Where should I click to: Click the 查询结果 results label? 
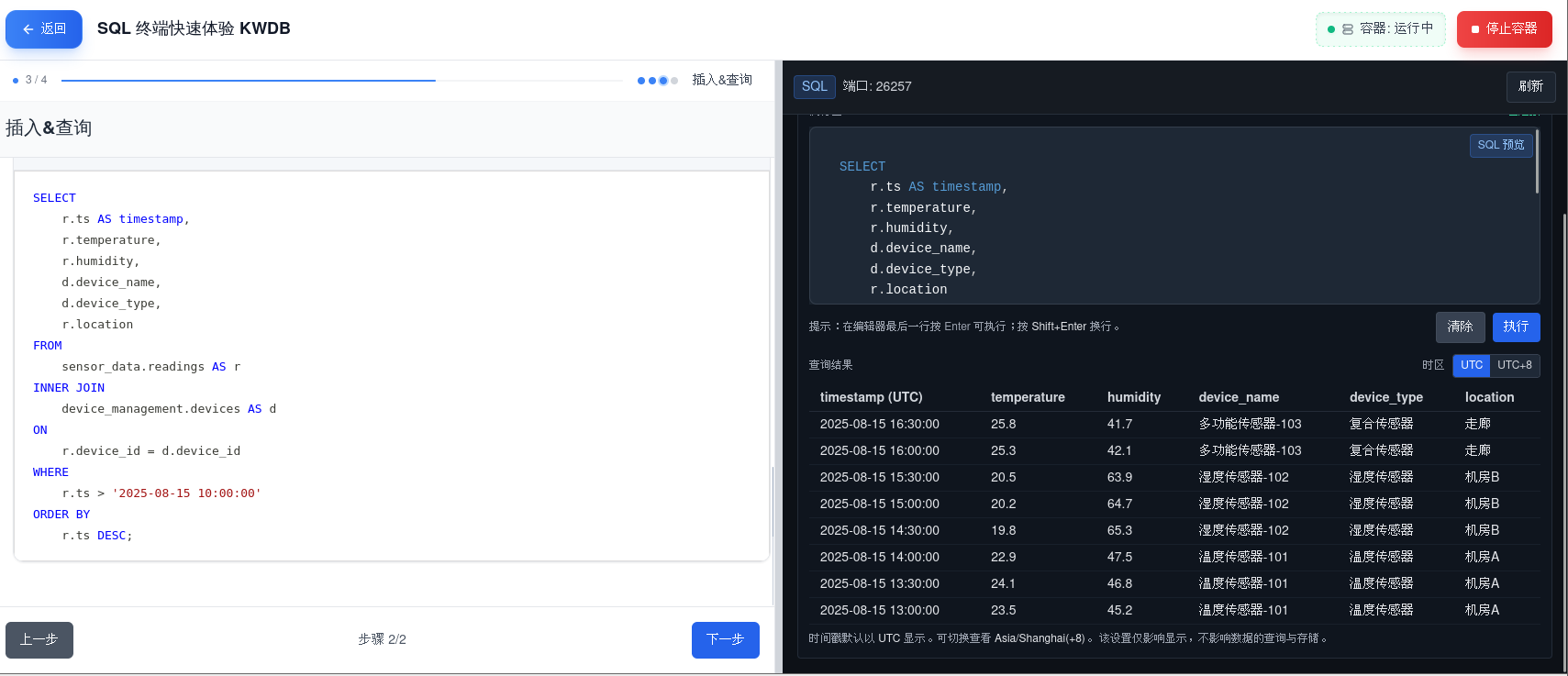click(x=830, y=365)
